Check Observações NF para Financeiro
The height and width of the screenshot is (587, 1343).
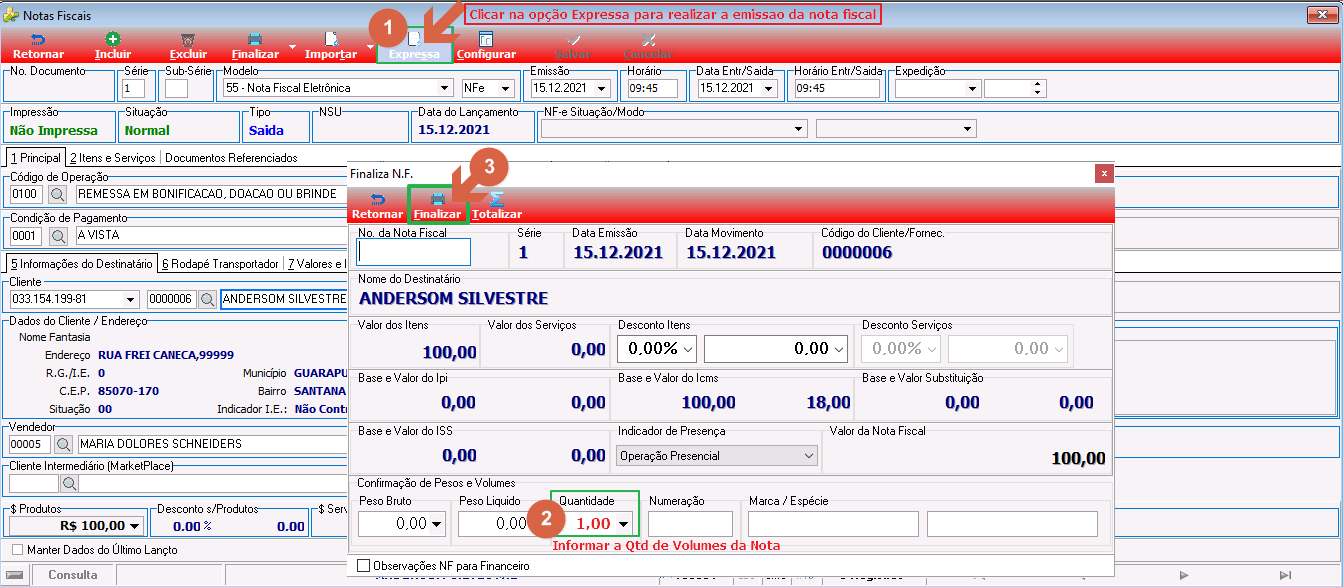tap(363, 565)
